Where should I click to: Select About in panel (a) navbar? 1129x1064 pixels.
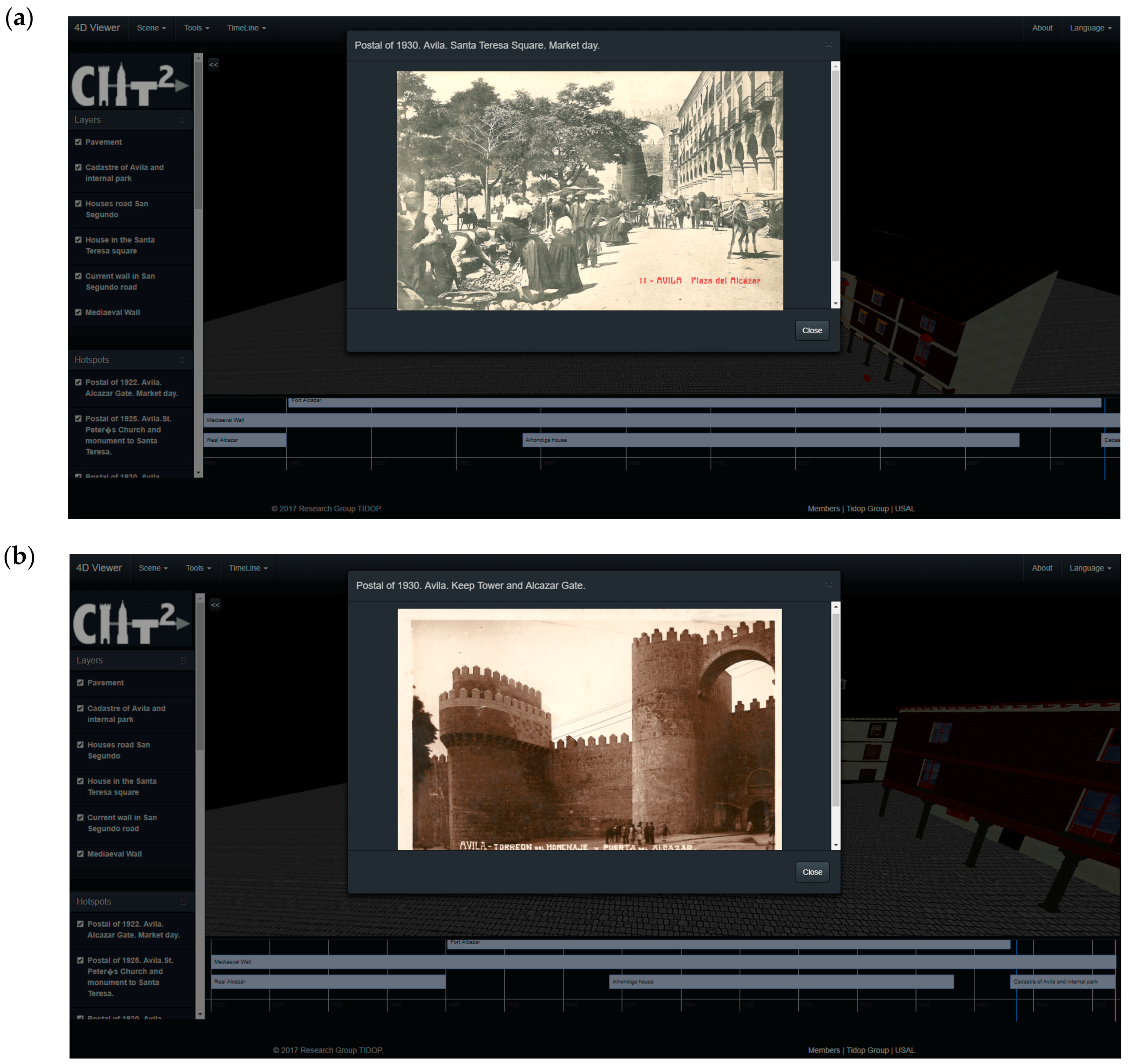tap(1042, 28)
